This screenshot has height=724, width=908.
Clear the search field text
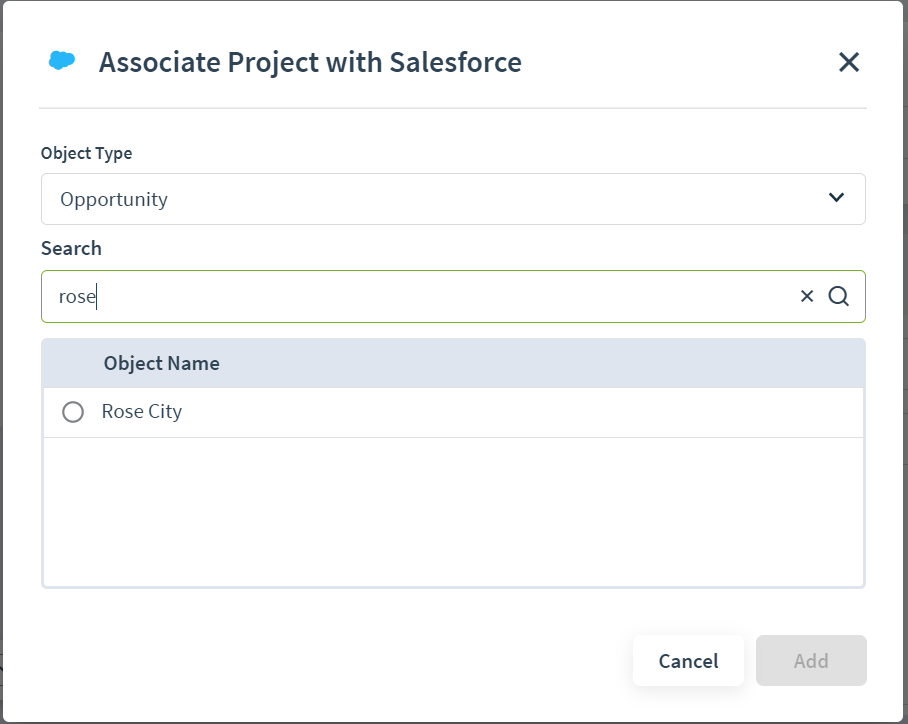(807, 296)
